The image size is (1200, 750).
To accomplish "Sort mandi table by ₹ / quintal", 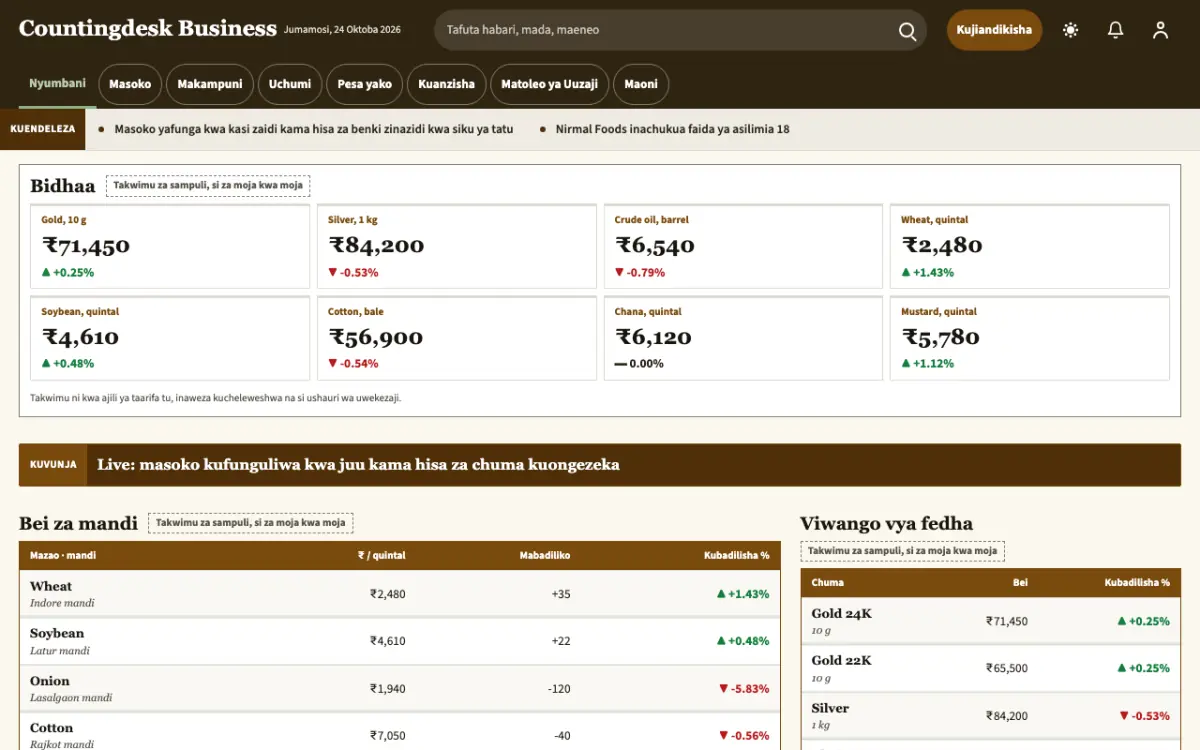I will point(382,555).
